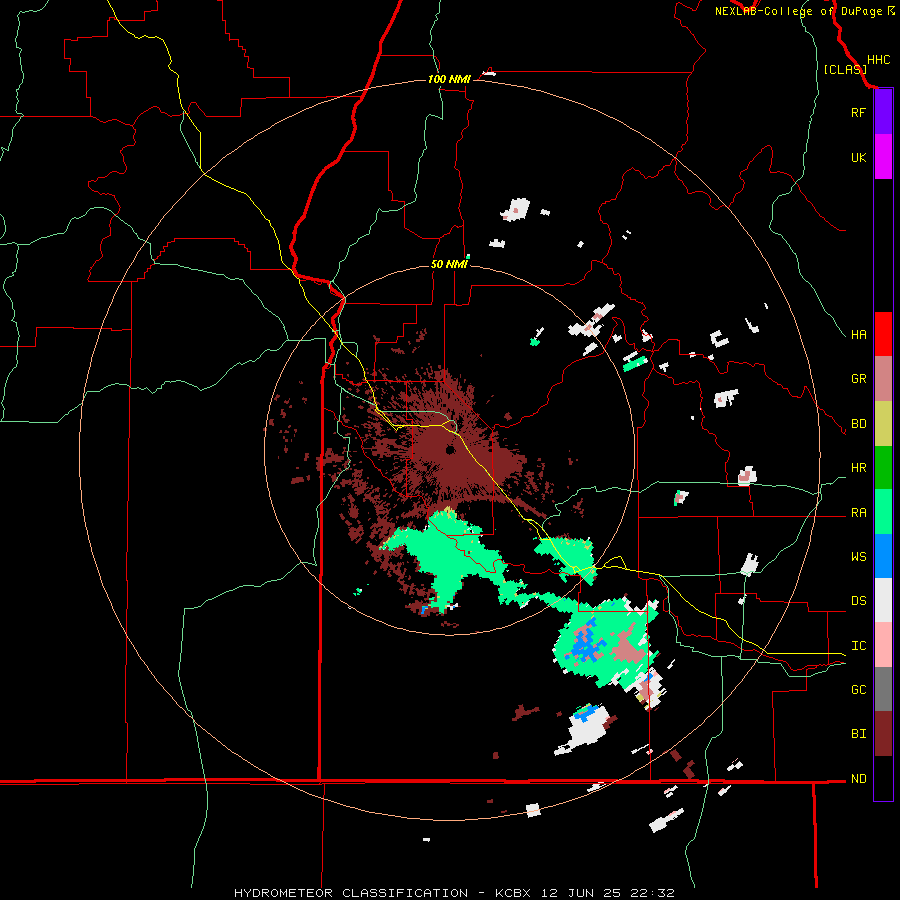Click the BI brown legend swatch

coord(883,734)
